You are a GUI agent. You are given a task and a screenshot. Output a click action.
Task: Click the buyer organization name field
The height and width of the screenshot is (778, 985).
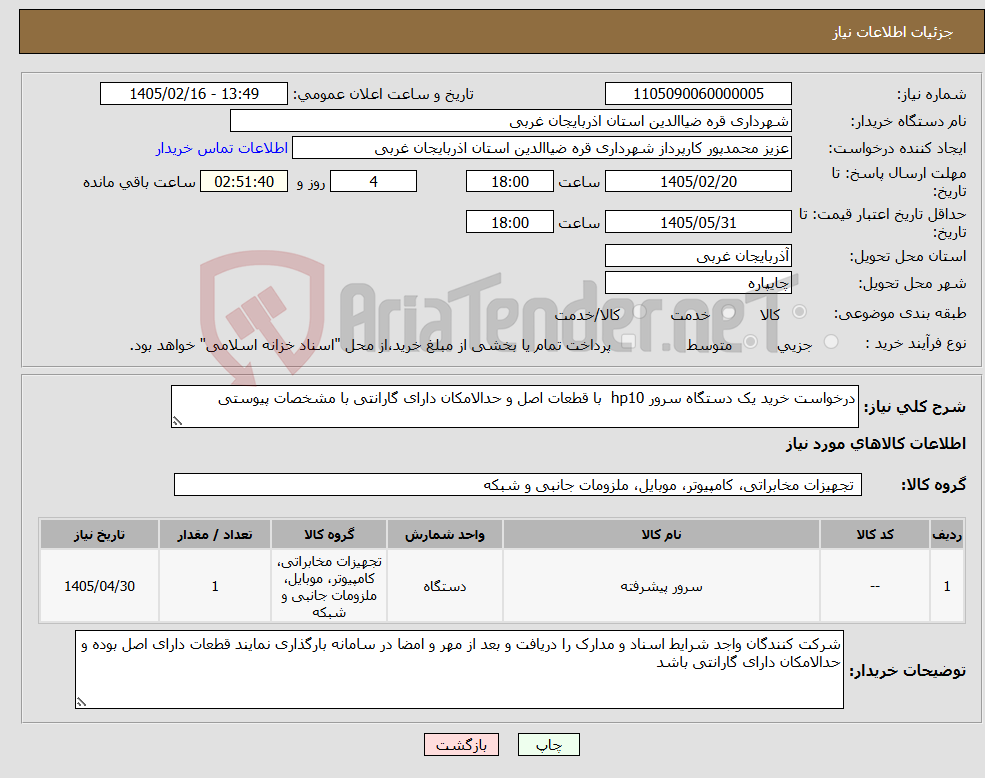point(511,121)
